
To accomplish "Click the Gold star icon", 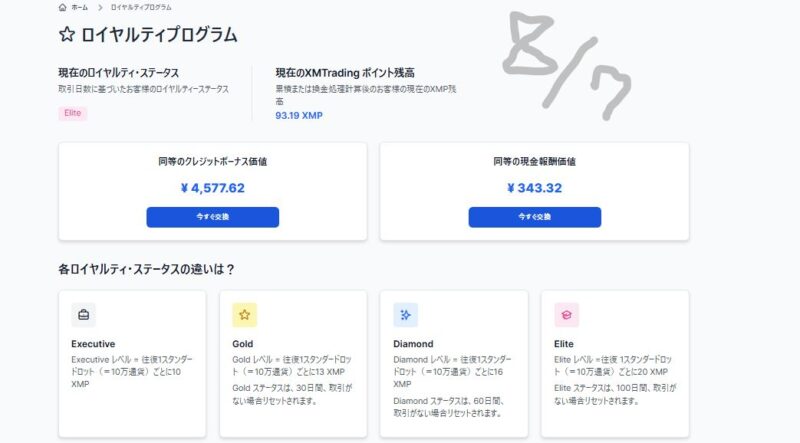I will pos(244,315).
